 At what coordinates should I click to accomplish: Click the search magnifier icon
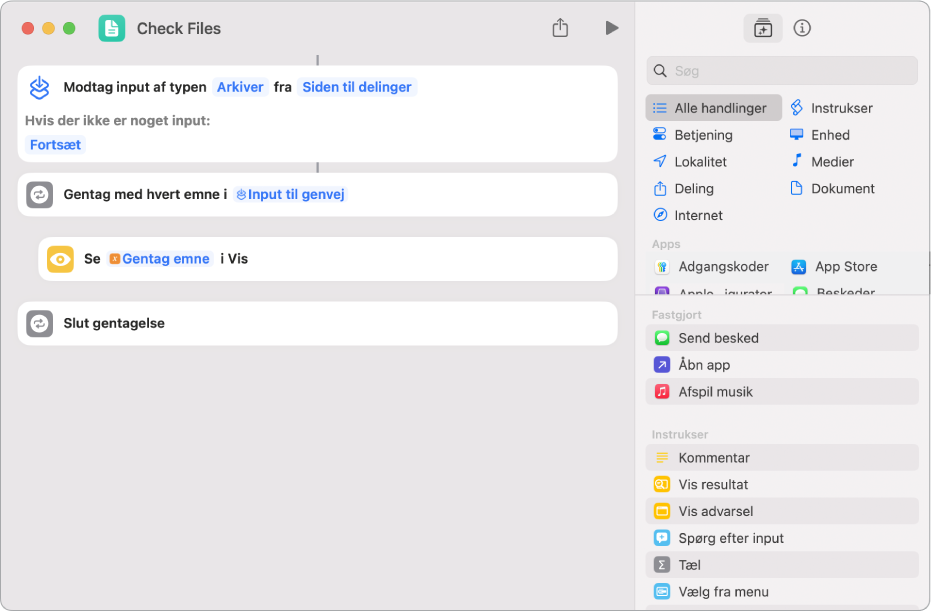click(660, 71)
